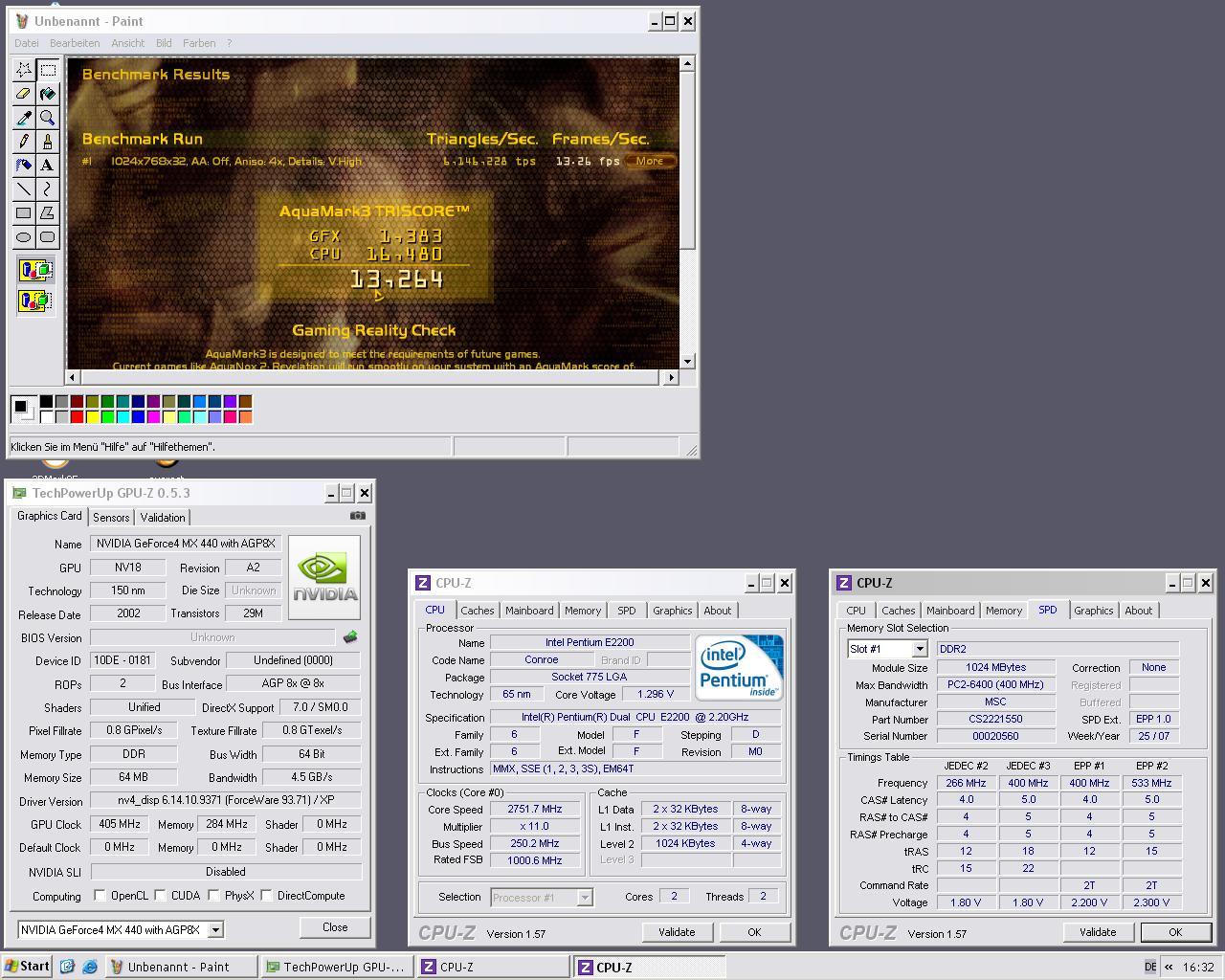Open the Datei menu in Paint
1225x980 pixels.
27,43
